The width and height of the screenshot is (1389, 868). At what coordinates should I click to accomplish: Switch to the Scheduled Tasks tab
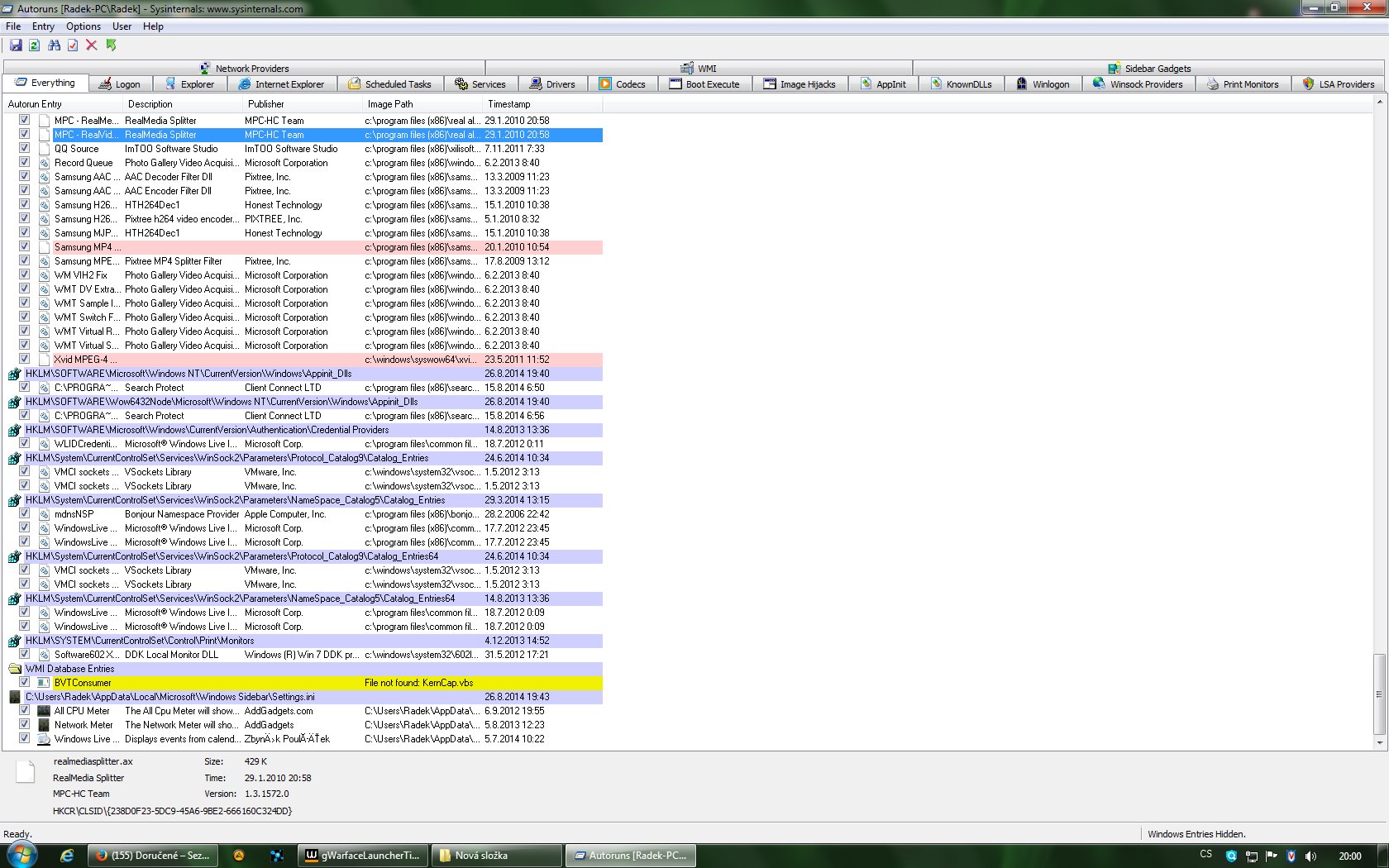coord(390,84)
